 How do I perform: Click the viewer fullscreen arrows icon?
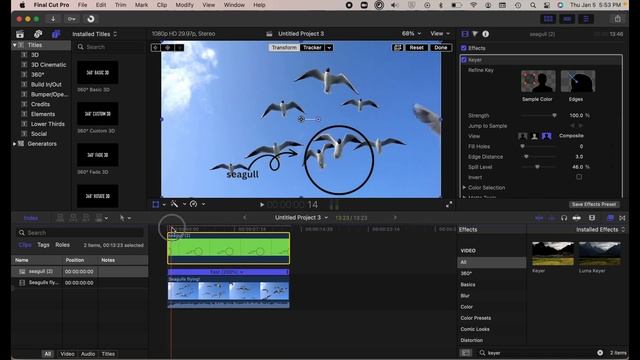tap(449, 204)
